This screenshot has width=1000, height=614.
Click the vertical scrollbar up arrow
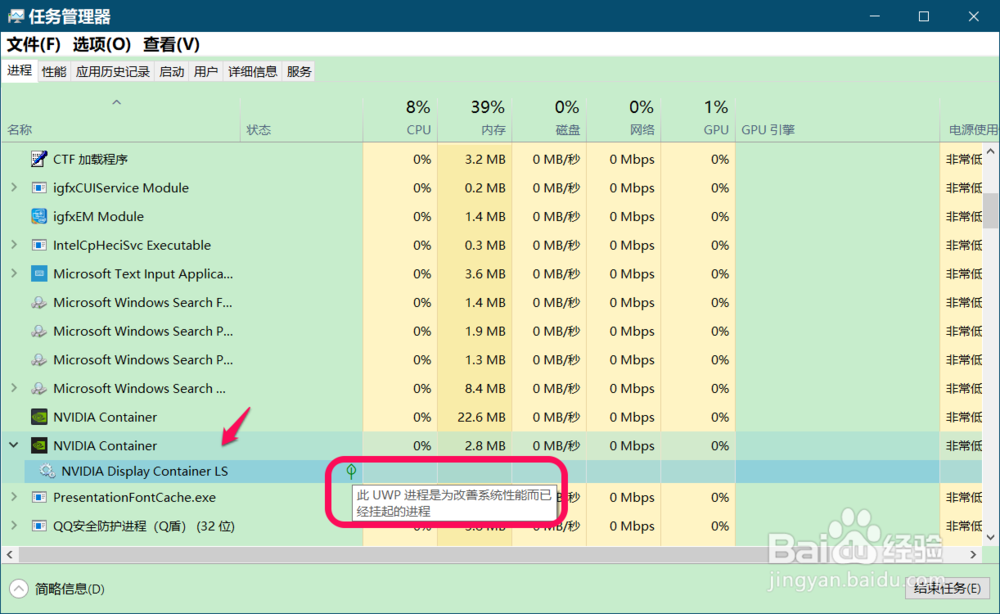990,152
